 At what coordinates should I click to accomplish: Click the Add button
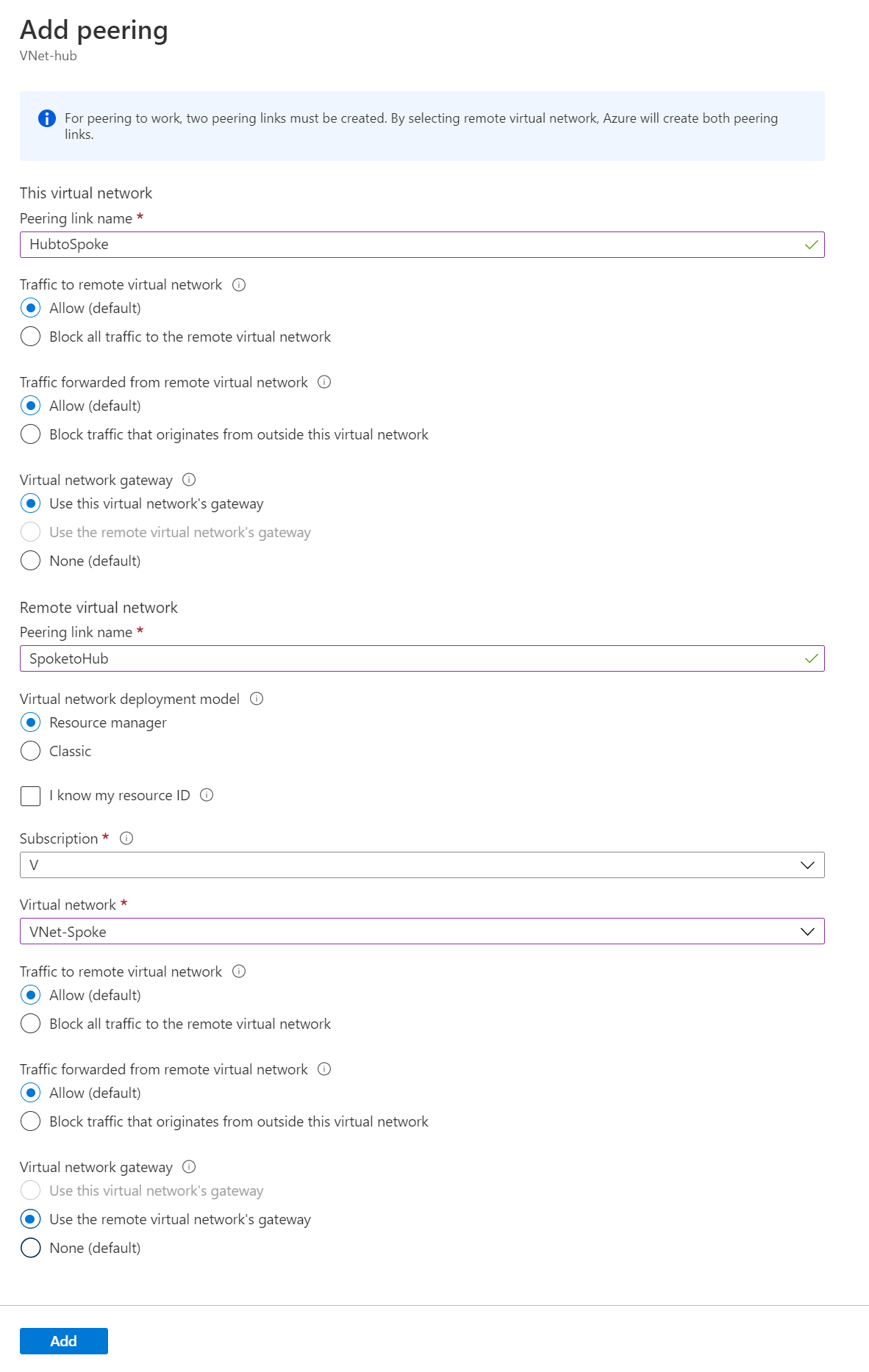tap(64, 1341)
